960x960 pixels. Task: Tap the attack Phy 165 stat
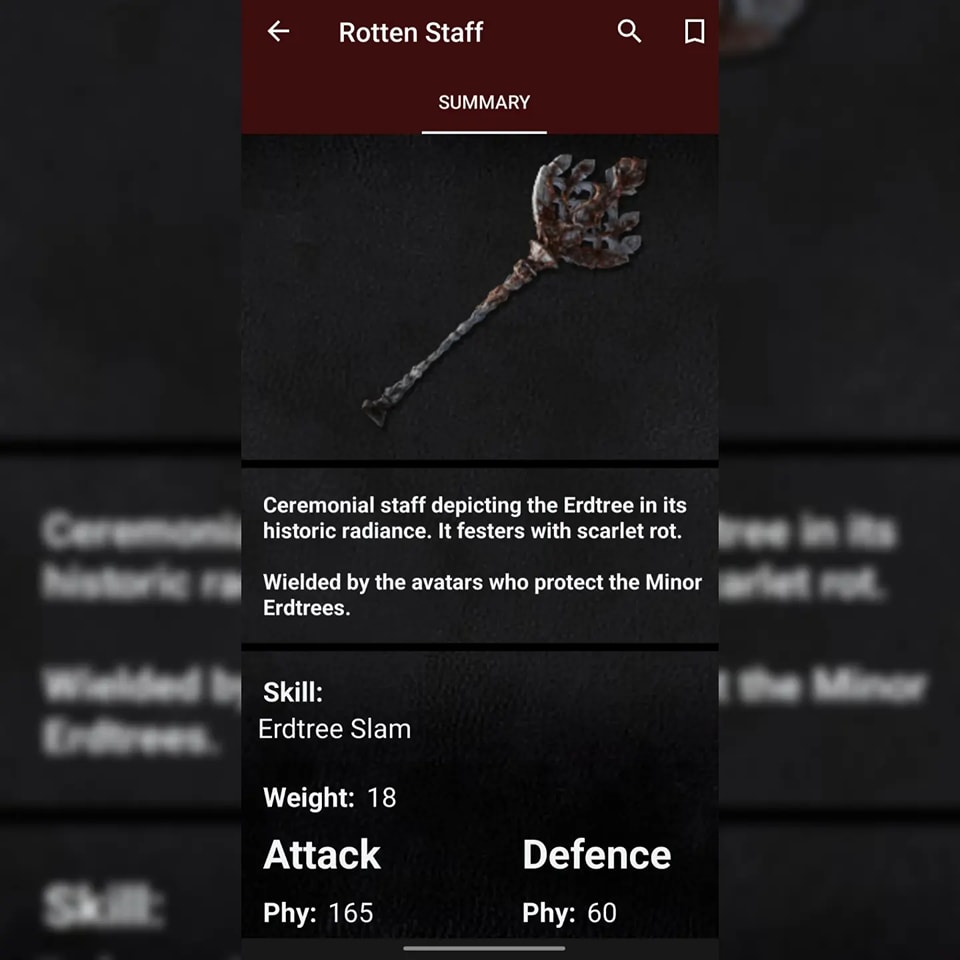(x=318, y=913)
